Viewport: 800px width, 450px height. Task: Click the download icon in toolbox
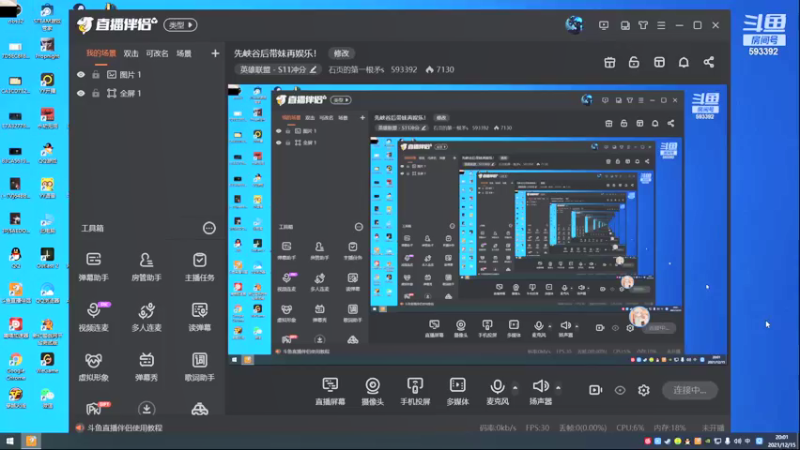[146, 408]
